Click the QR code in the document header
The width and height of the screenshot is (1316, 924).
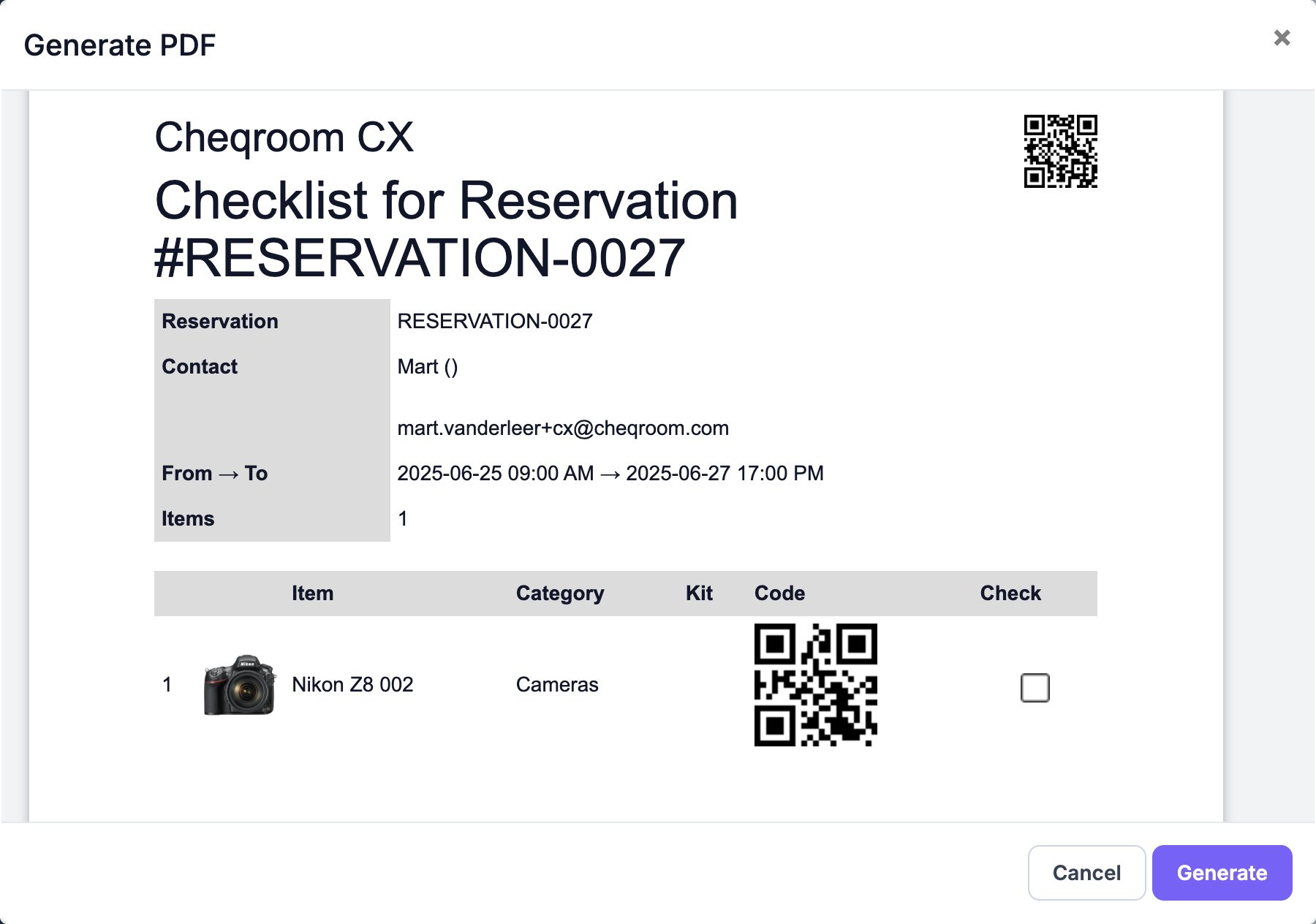(1060, 151)
